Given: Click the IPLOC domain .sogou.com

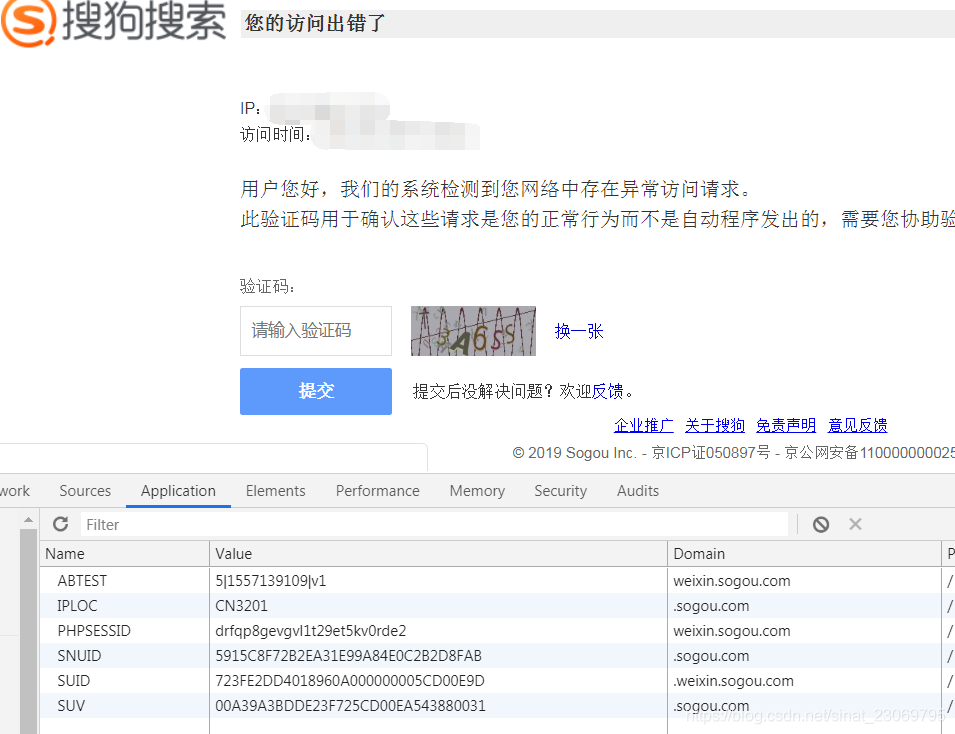Looking at the screenshot, I should pyautogui.click(x=711, y=606).
